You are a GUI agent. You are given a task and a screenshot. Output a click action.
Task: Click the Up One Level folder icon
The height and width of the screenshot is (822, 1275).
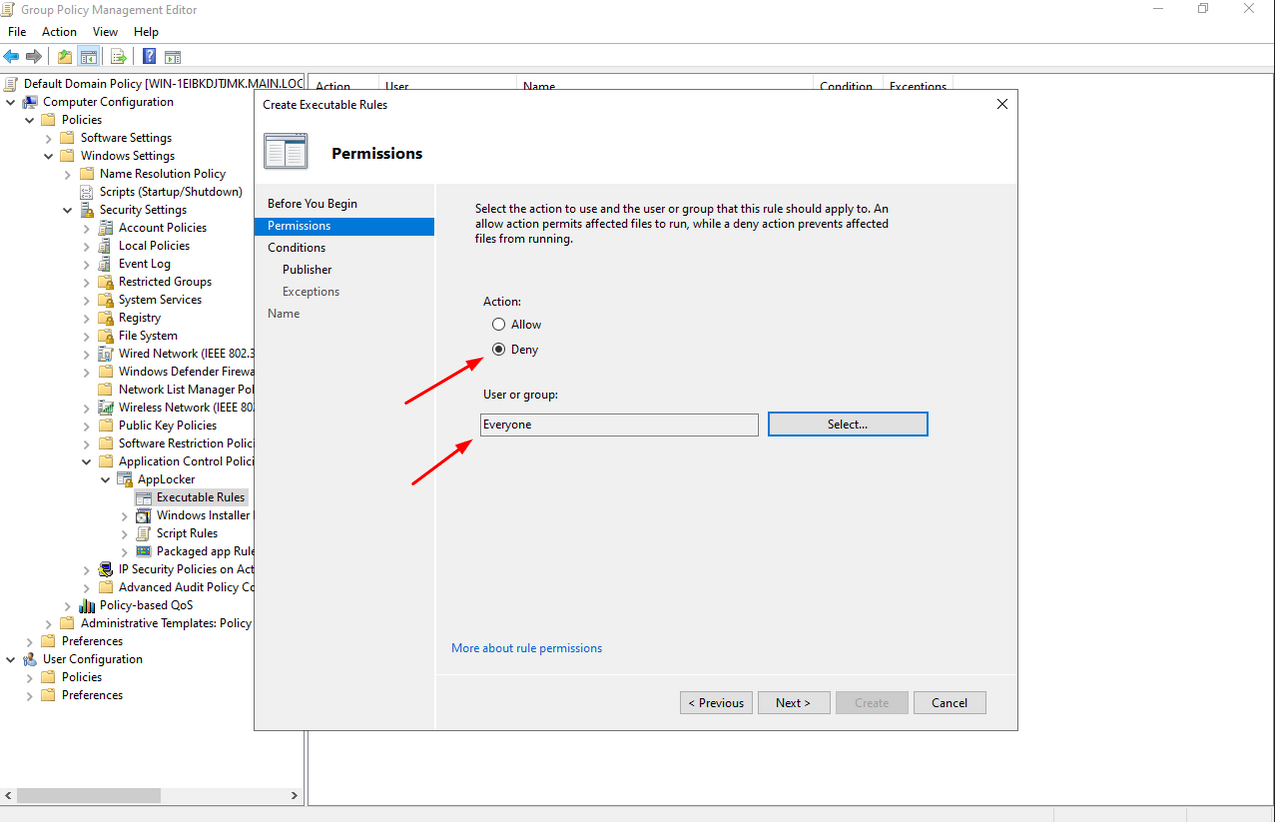click(x=65, y=57)
